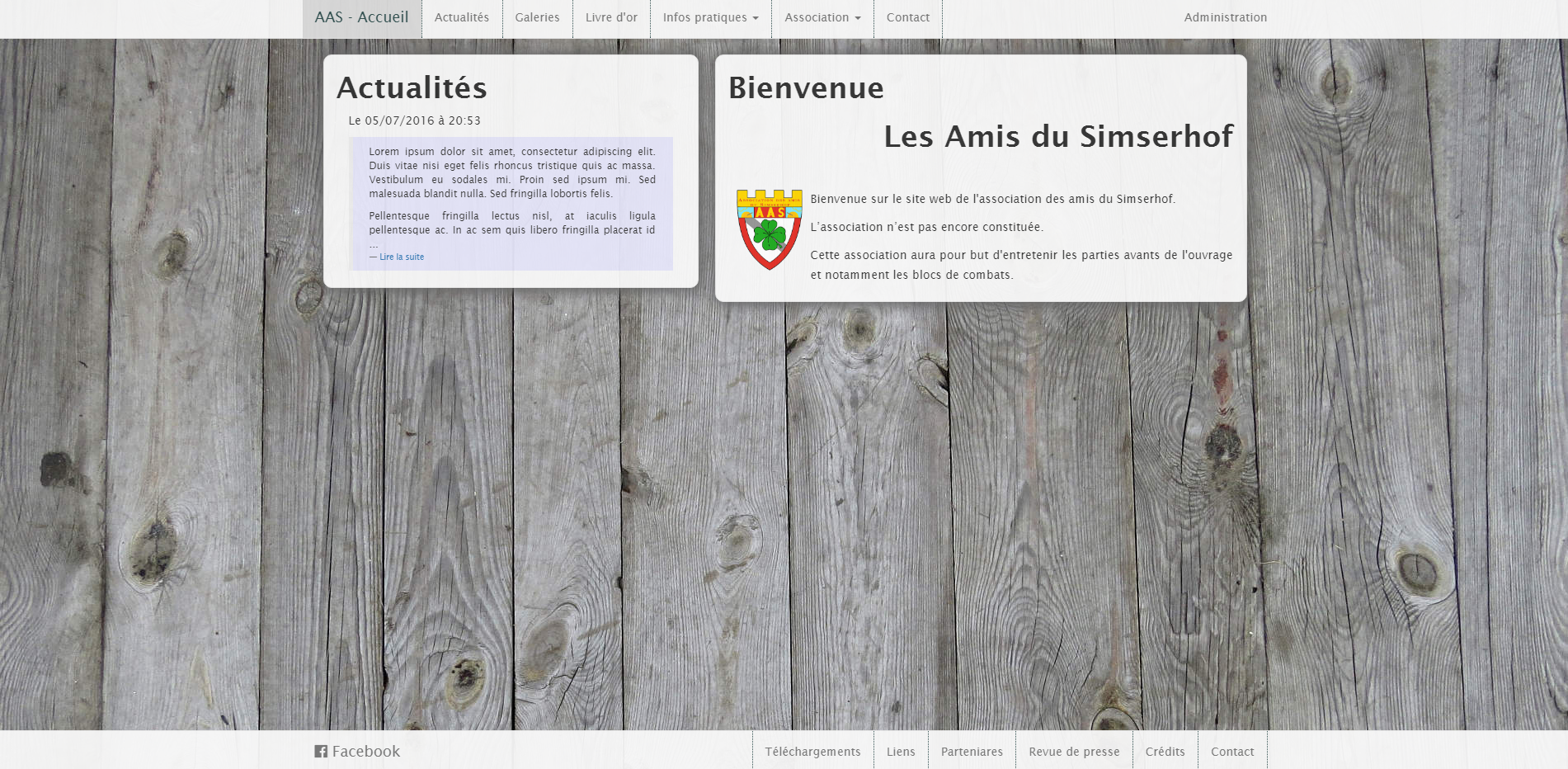
Task: Go to AAS - Accueil home
Action: pyautogui.click(x=361, y=17)
